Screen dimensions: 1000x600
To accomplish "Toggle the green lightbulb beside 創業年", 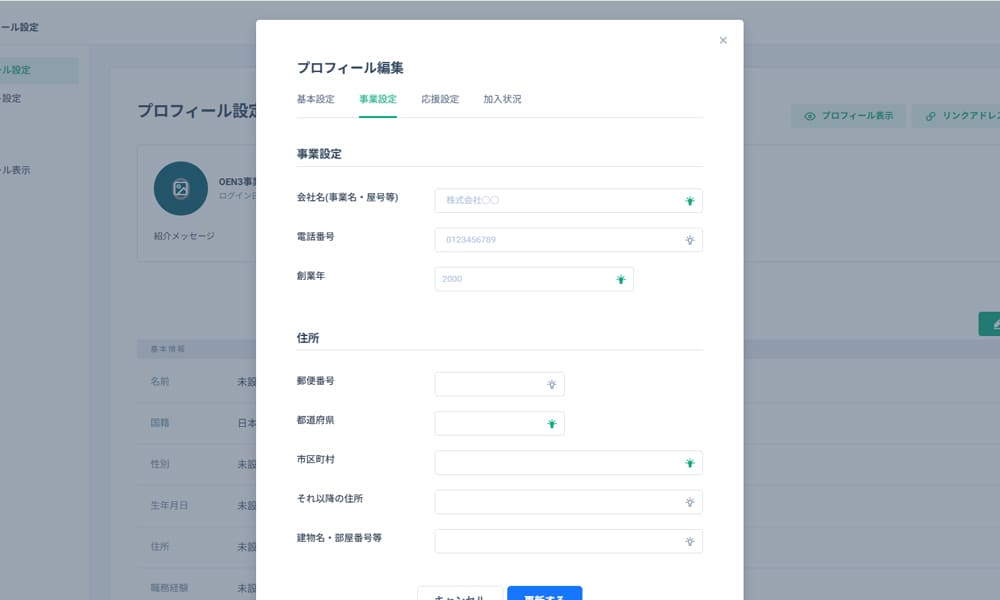I will pos(621,280).
